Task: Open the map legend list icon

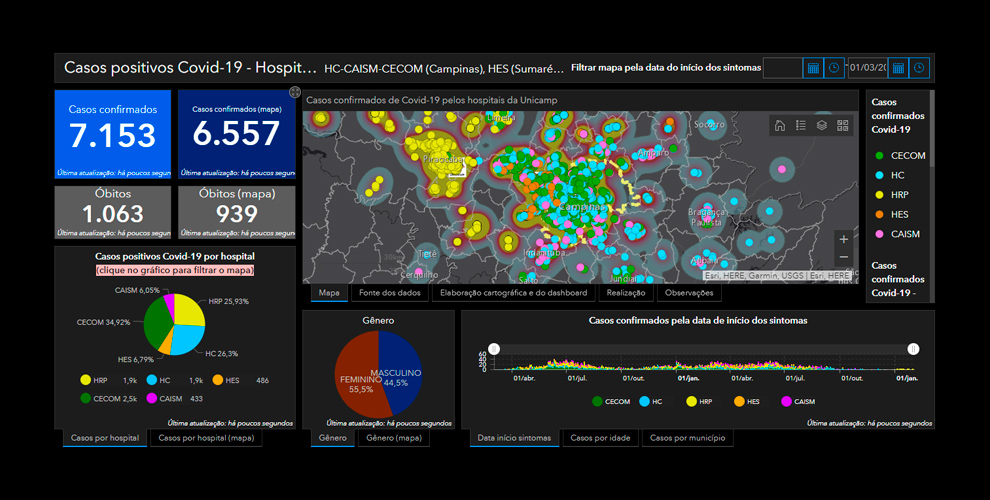Action: pos(800,125)
